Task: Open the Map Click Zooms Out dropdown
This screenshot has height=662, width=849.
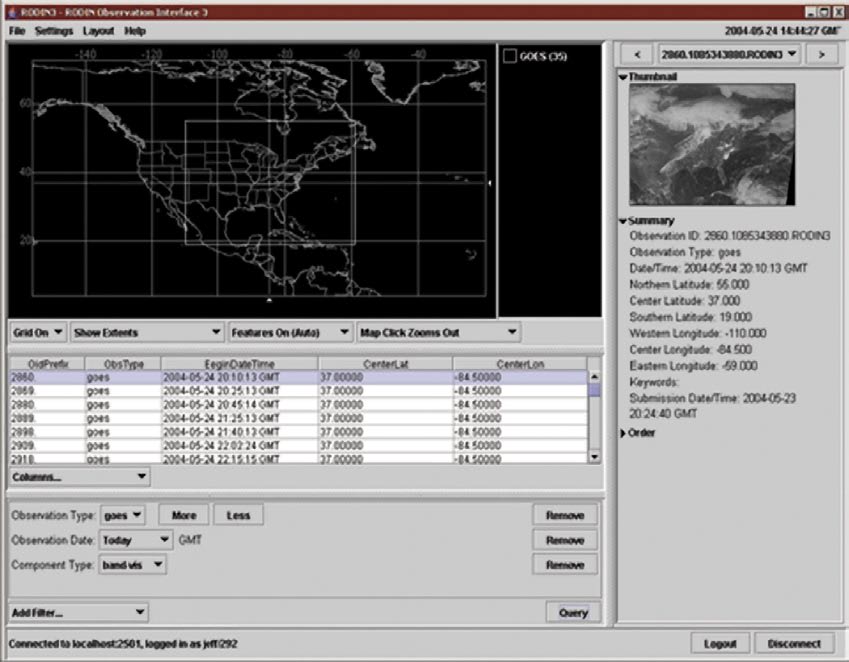Action: [438, 332]
